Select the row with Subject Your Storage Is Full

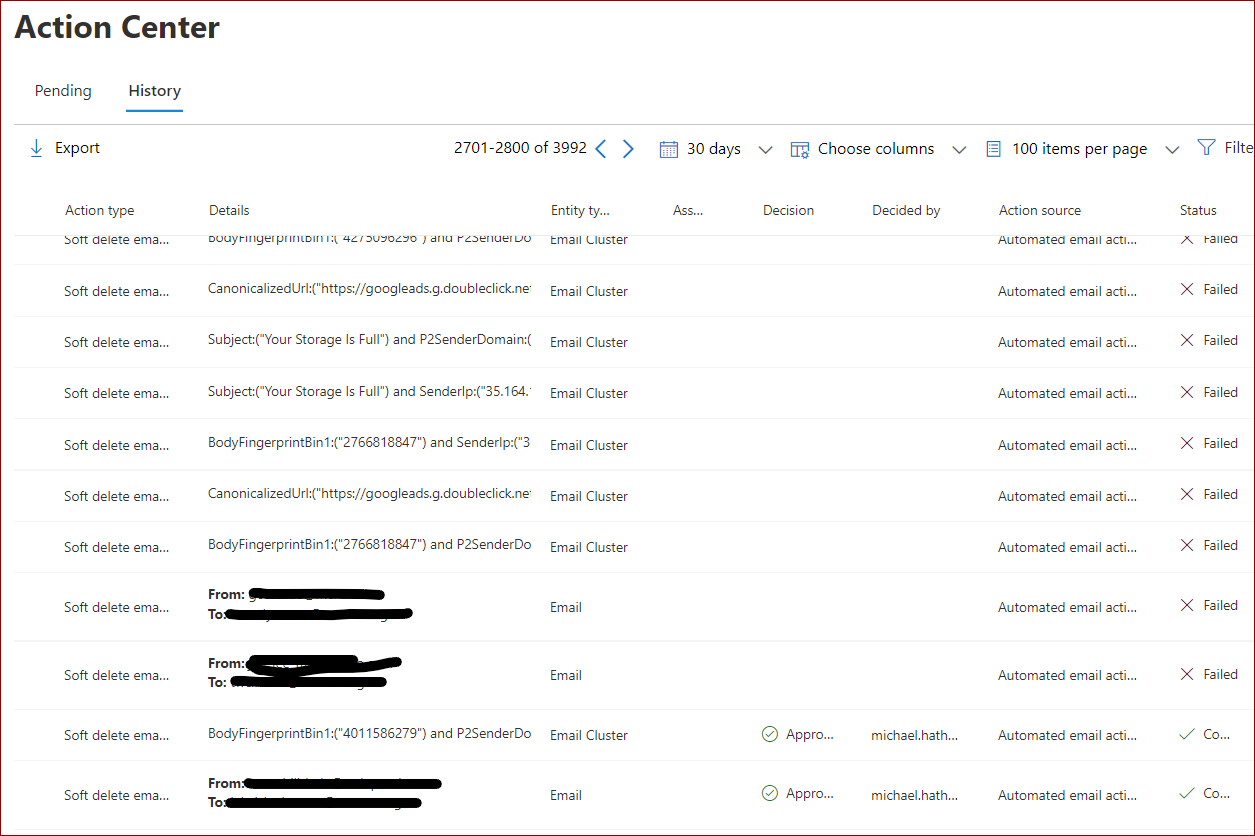(x=369, y=342)
